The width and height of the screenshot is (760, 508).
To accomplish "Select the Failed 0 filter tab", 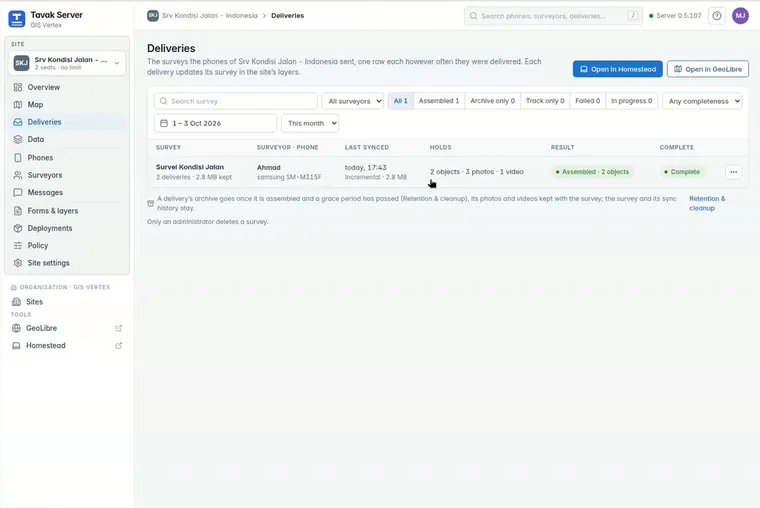I will (587, 101).
